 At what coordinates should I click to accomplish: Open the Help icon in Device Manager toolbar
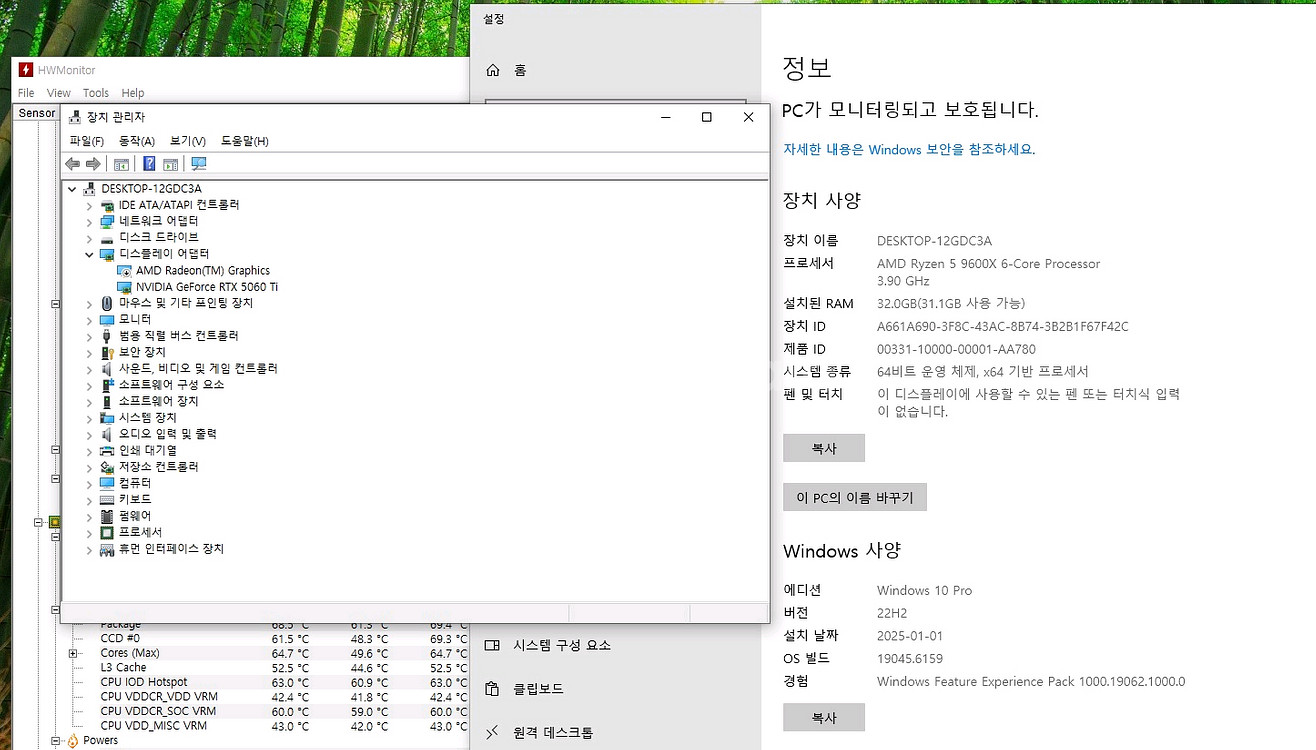click(x=148, y=163)
